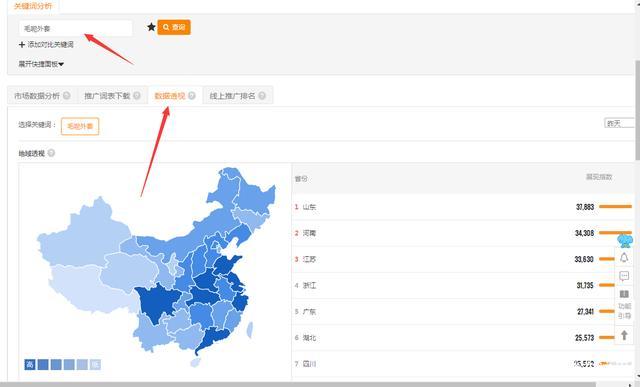Open the 昨天 date range dropdown
This screenshot has height=387, width=640.
(620, 123)
